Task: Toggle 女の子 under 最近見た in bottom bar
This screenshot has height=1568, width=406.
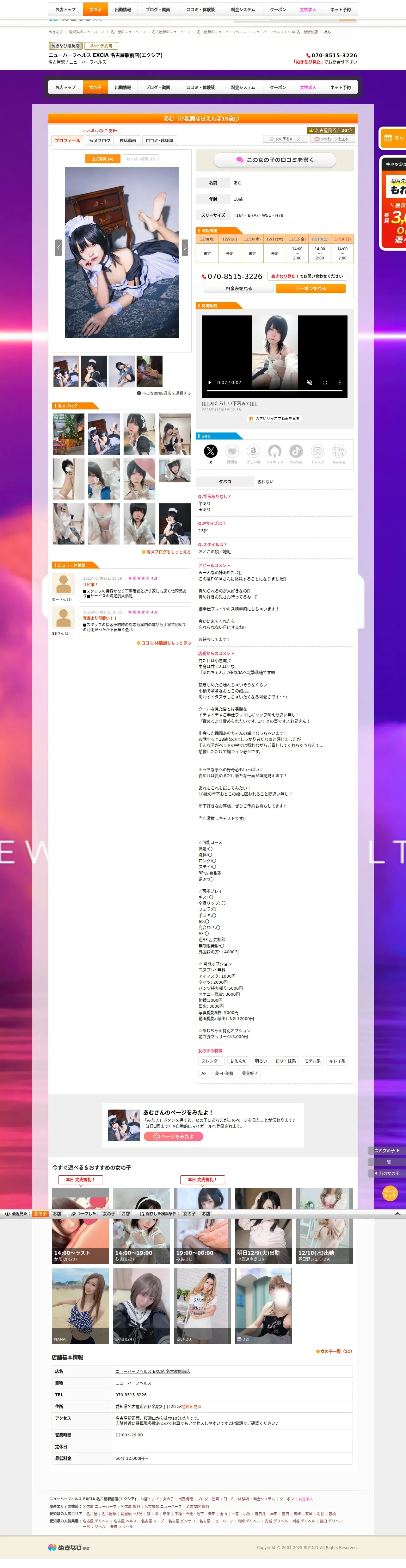Action: 40,1214
